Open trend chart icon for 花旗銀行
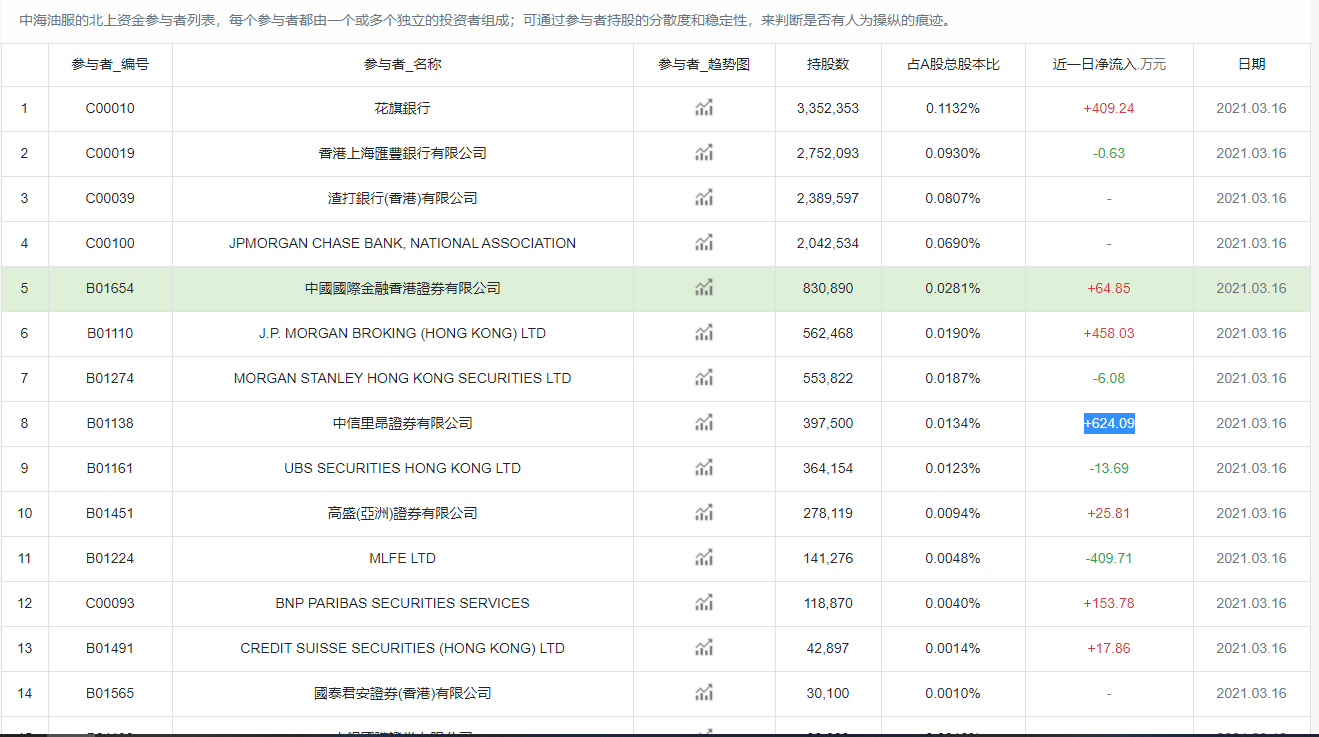1319x737 pixels. pyautogui.click(x=704, y=108)
